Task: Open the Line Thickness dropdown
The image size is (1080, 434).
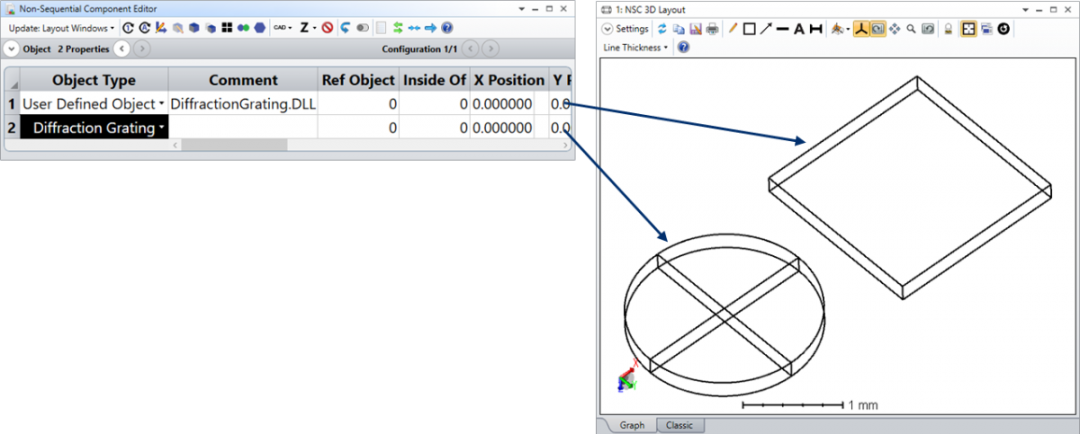Action: pyautogui.click(x=636, y=47)
